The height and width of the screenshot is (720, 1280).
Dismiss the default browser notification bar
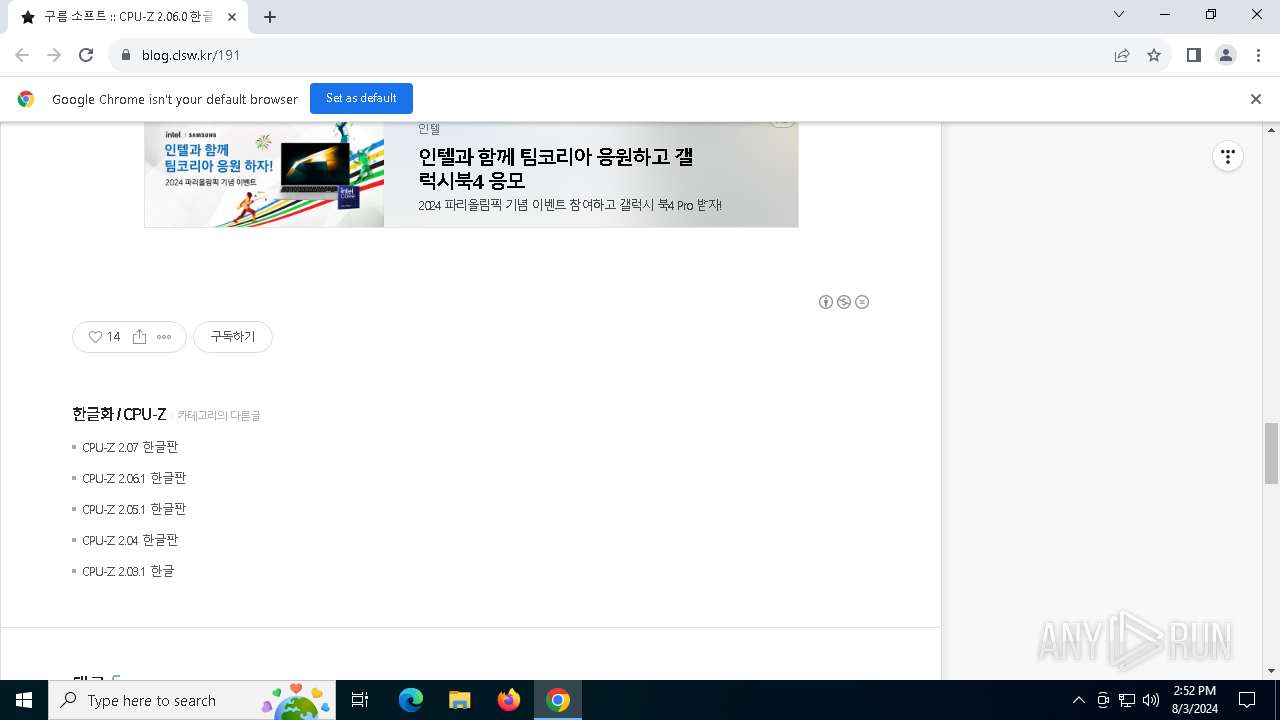click(1256, 99)
